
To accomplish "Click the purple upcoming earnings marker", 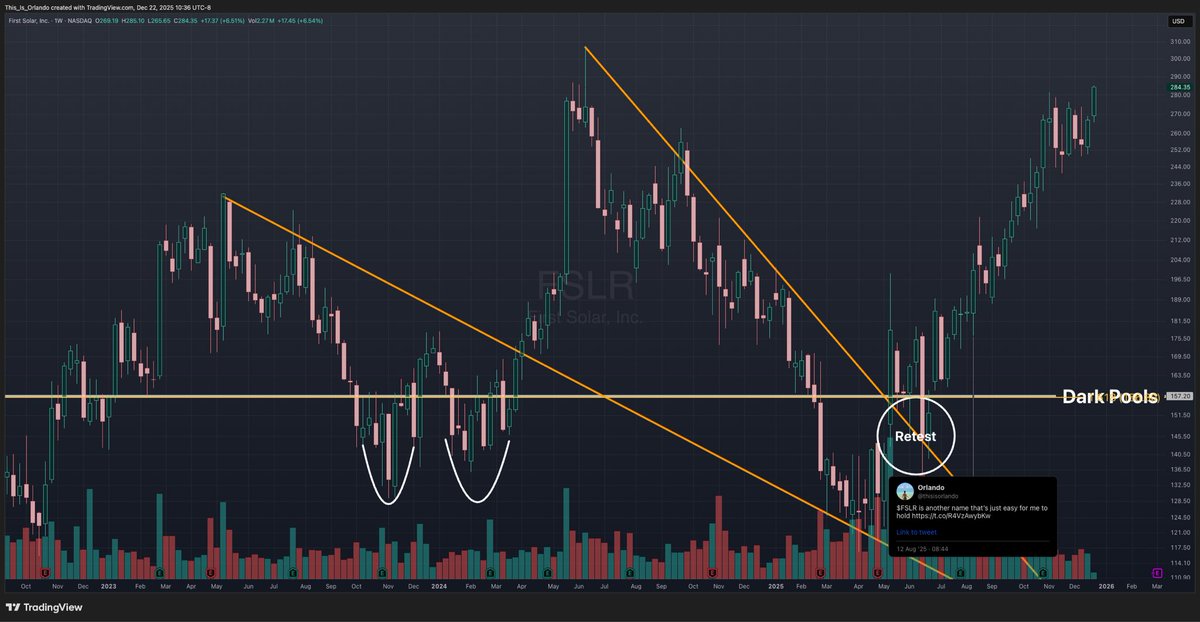I will click(x=1157, y=573).
